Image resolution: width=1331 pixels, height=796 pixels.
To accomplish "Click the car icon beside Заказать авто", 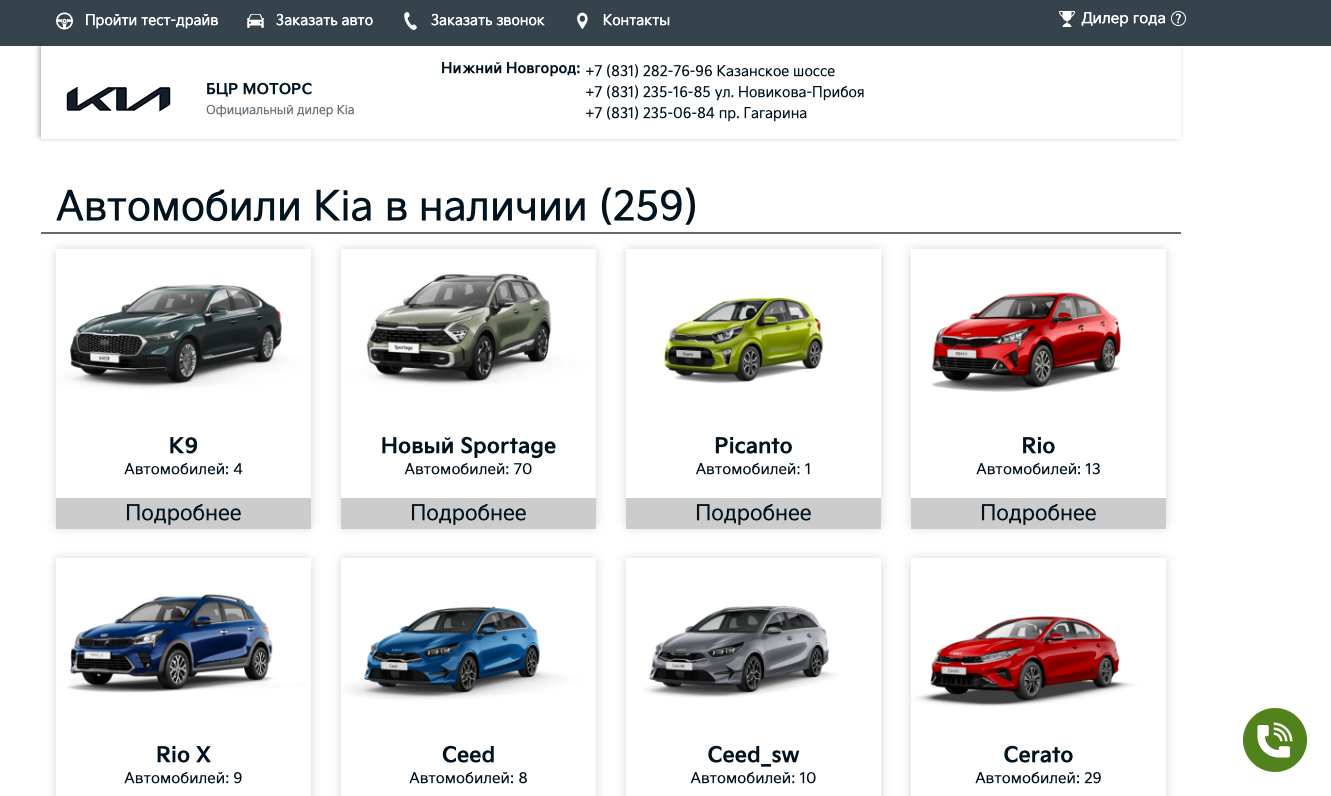I will pyautogui.click(x=255, y=20).
